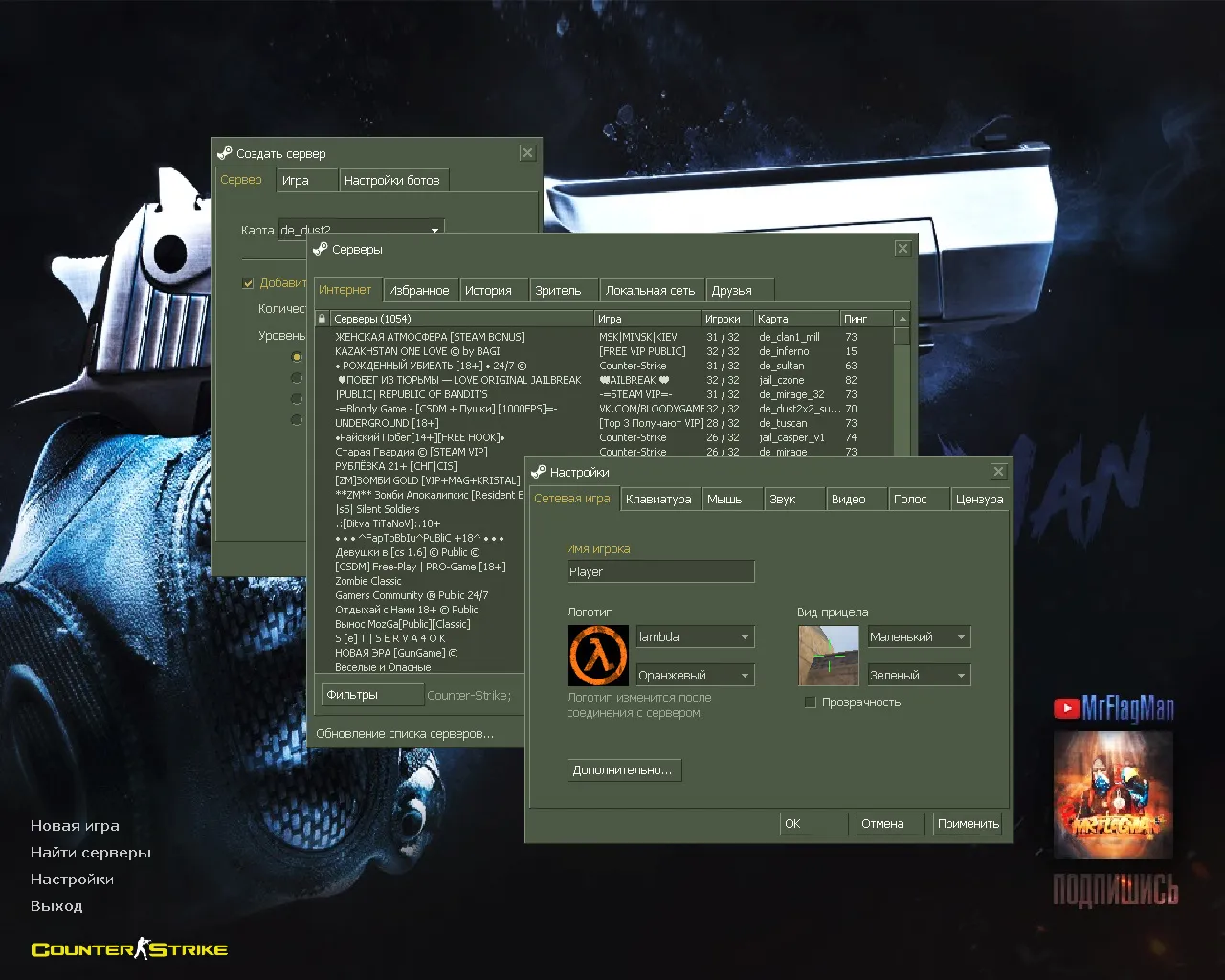The image size is (1225, 980).
Task: Toggle the Добавить checkbox in Создать сервер
Action: 248,283
